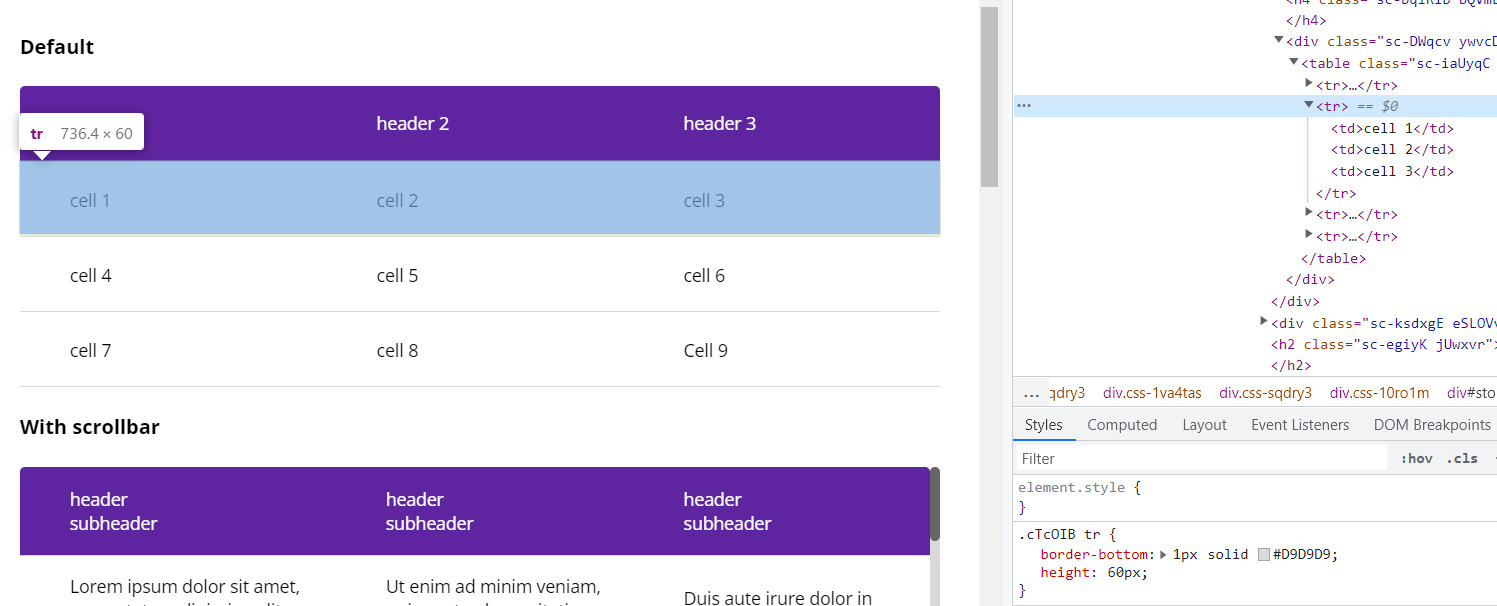Click the page's vertical scrollbar thumb

click(989, 97)
